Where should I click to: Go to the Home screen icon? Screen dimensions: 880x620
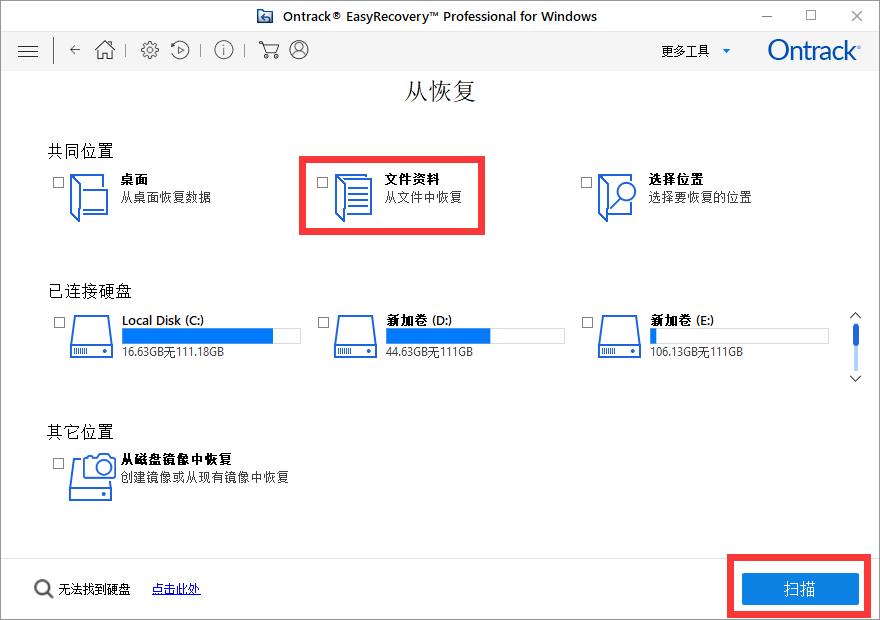pyautogui.click(x=105, y=50)
